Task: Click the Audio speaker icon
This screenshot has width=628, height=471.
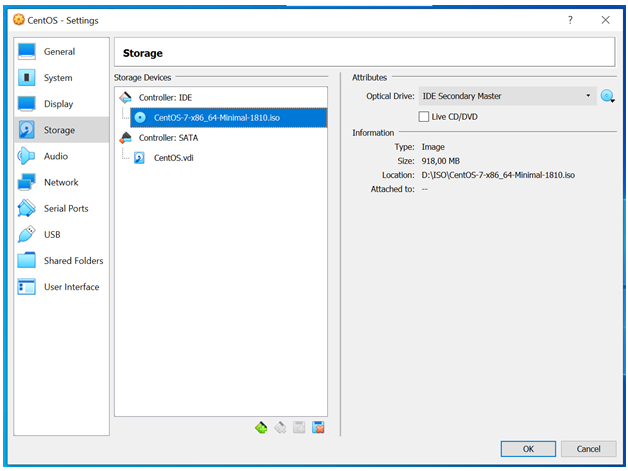Action: [26, 156]
